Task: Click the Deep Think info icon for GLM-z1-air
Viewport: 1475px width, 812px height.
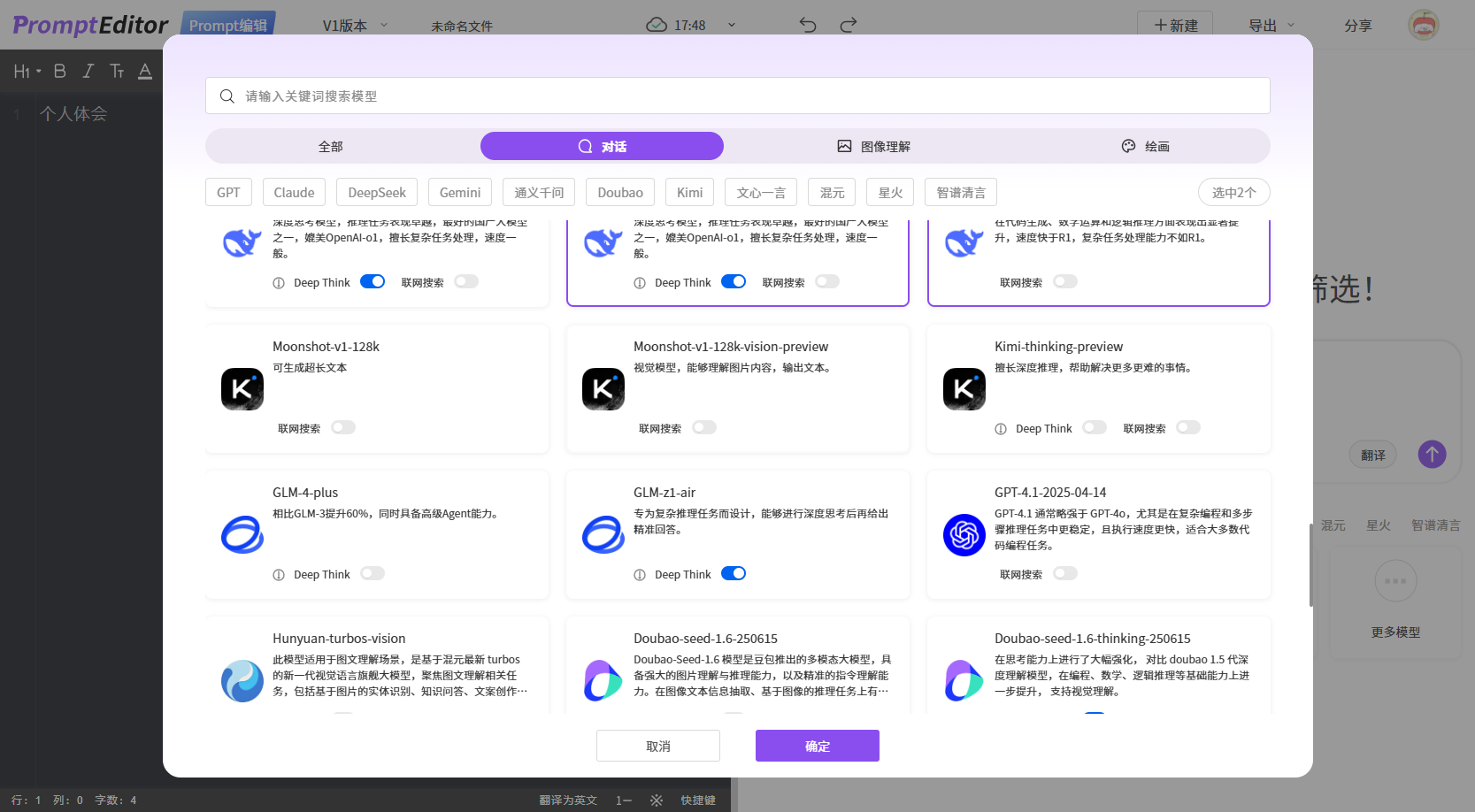Action: coord(640,575)
